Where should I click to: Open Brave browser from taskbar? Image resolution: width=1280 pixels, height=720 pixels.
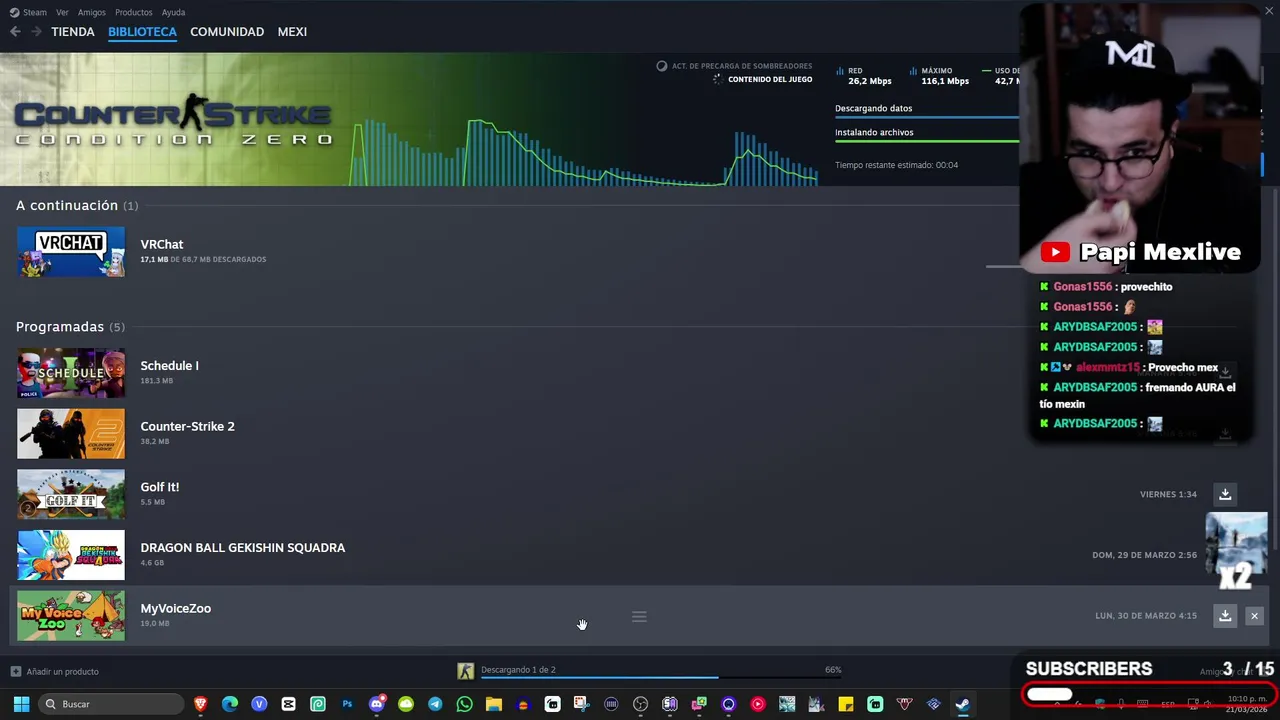coord(201,704)
